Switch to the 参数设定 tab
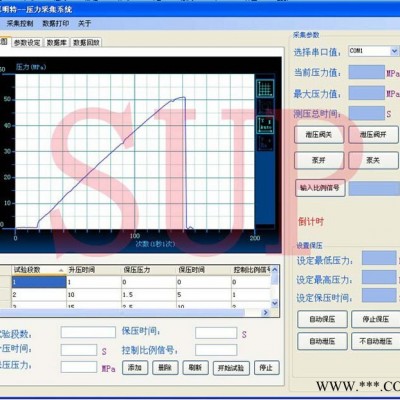 point(27,43)
